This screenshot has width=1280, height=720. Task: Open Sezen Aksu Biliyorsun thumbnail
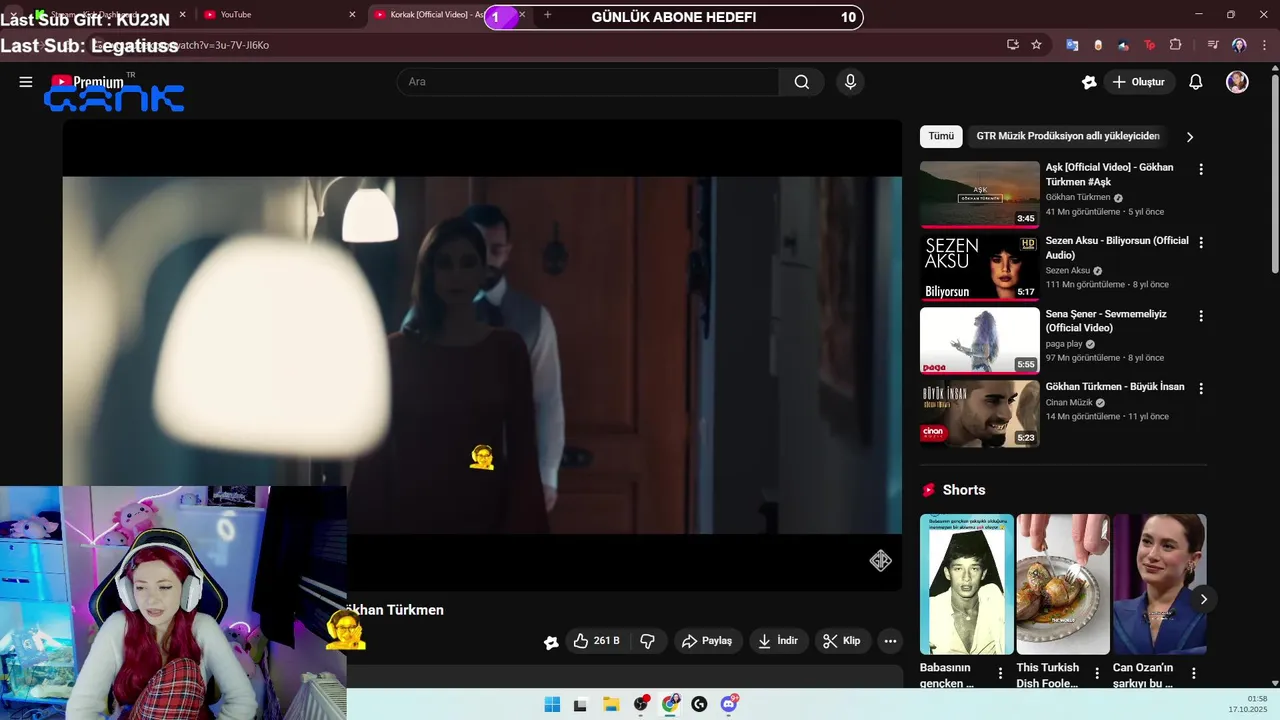(x=980, y=267)
